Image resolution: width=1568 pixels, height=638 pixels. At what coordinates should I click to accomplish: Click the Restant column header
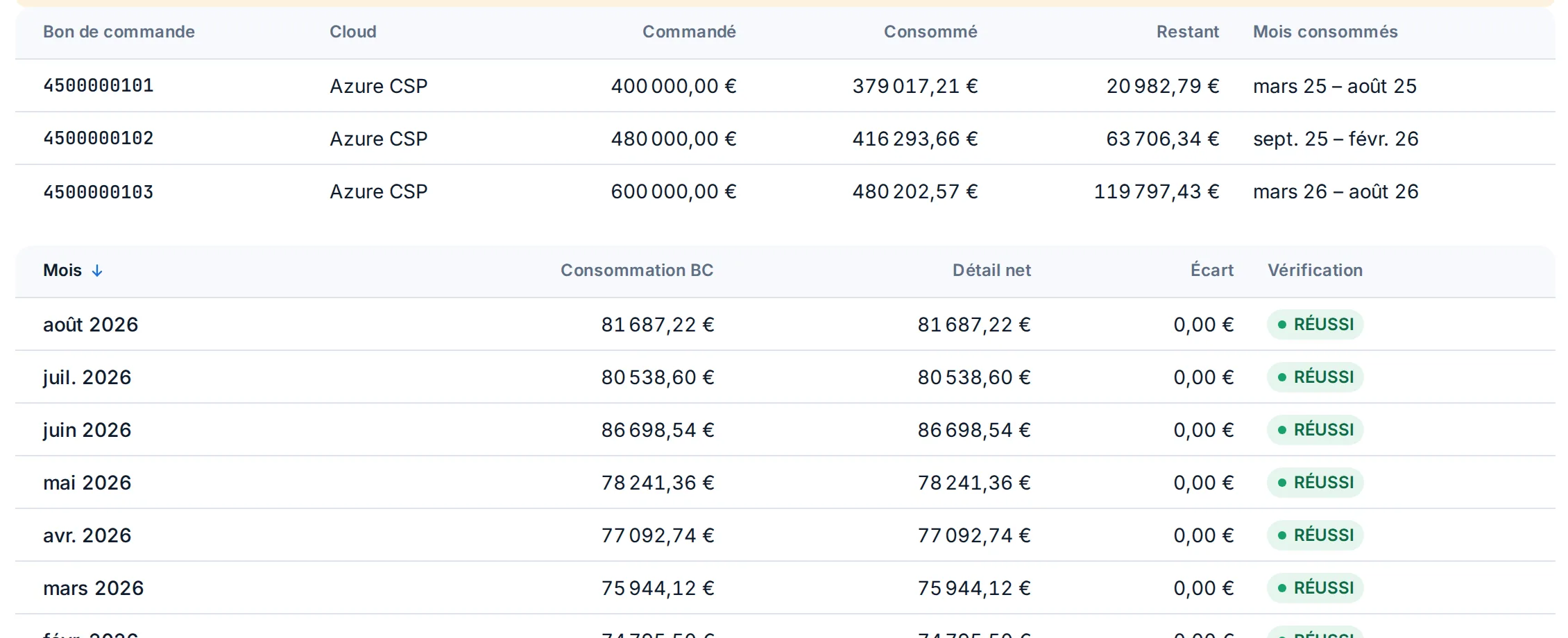pos(1187,32)
